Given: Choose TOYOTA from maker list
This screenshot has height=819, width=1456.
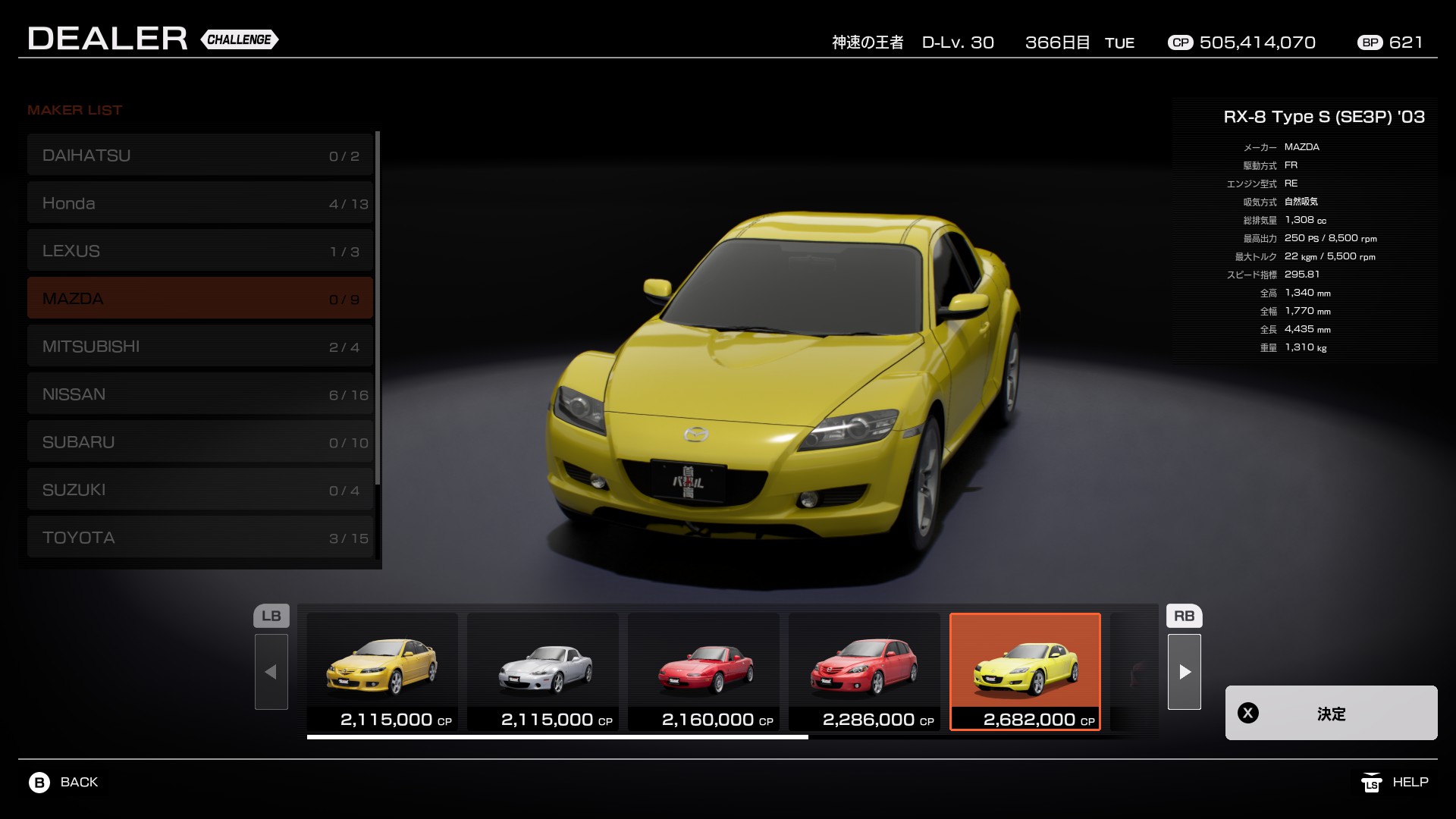Looking at the screenshot, I should [200, 537].
